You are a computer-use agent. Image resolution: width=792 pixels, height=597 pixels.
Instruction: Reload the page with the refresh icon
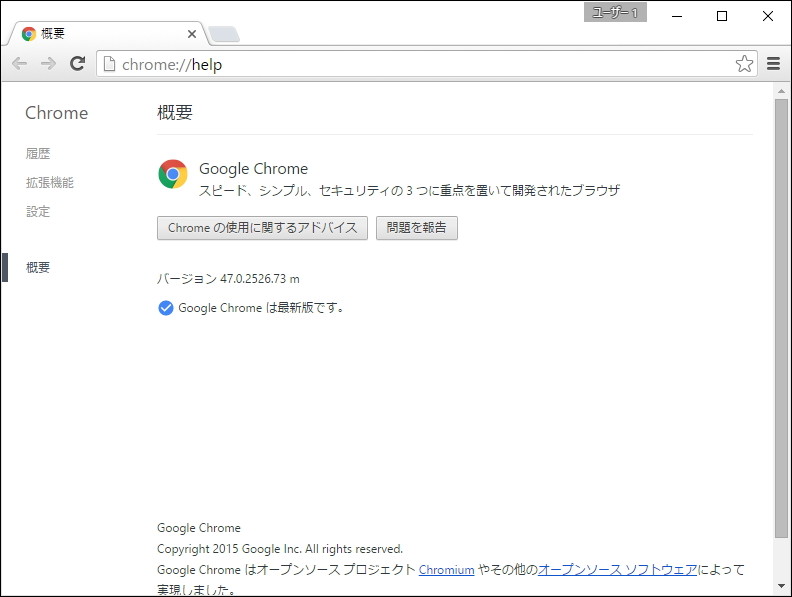point(77,64)
